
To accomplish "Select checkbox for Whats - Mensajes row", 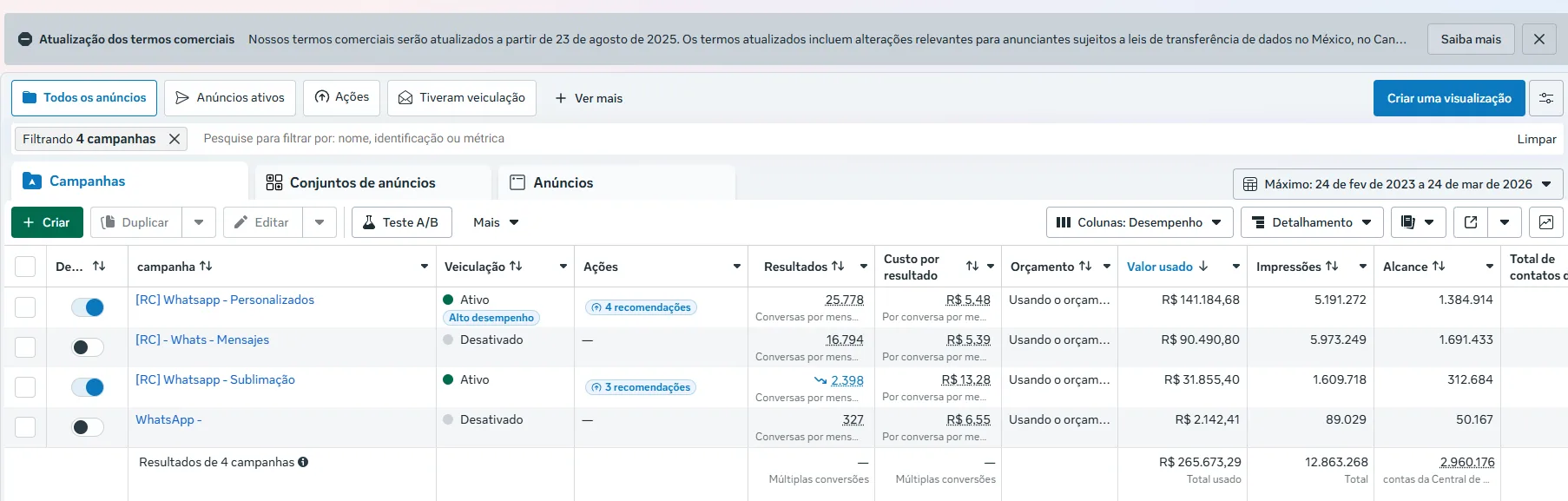I will (25, 347).
